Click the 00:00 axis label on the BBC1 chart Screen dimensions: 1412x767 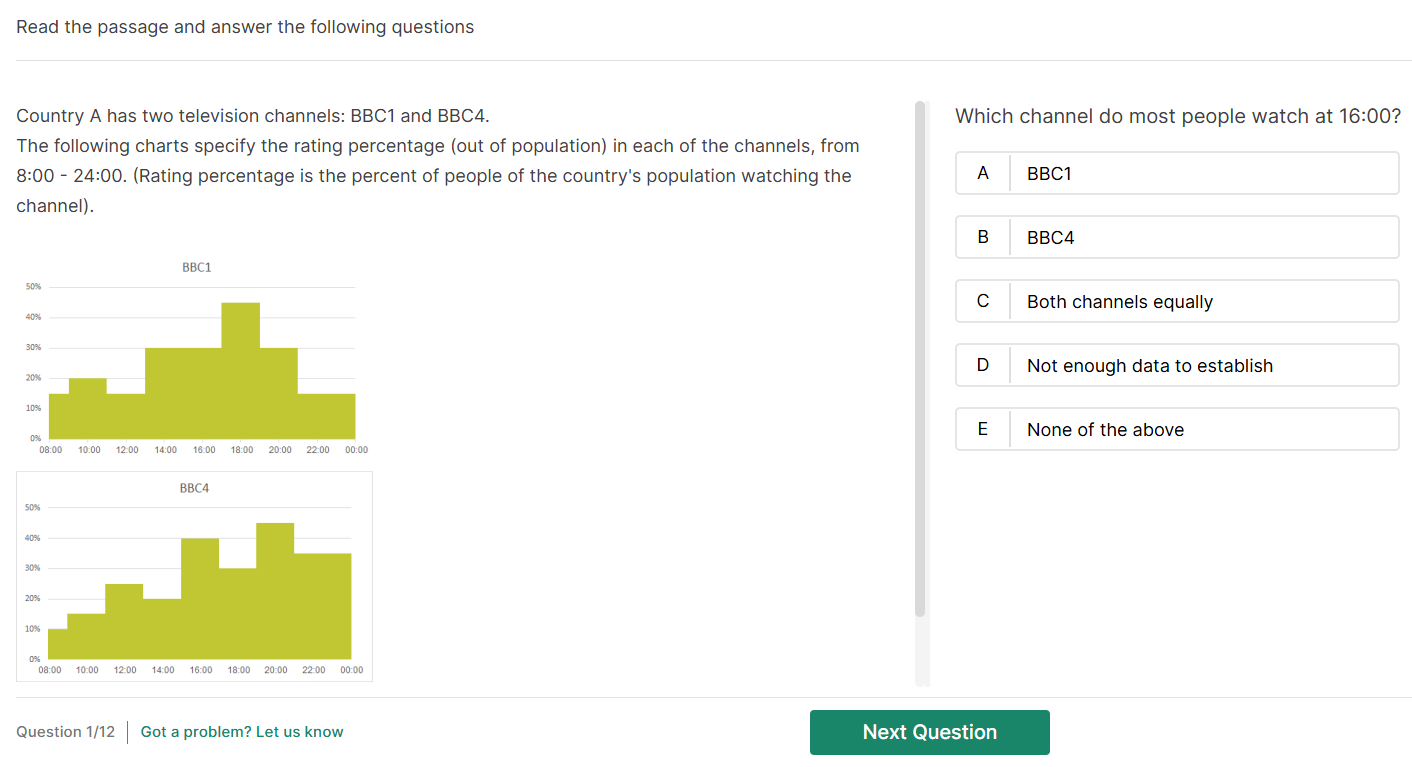coord(356,450)
